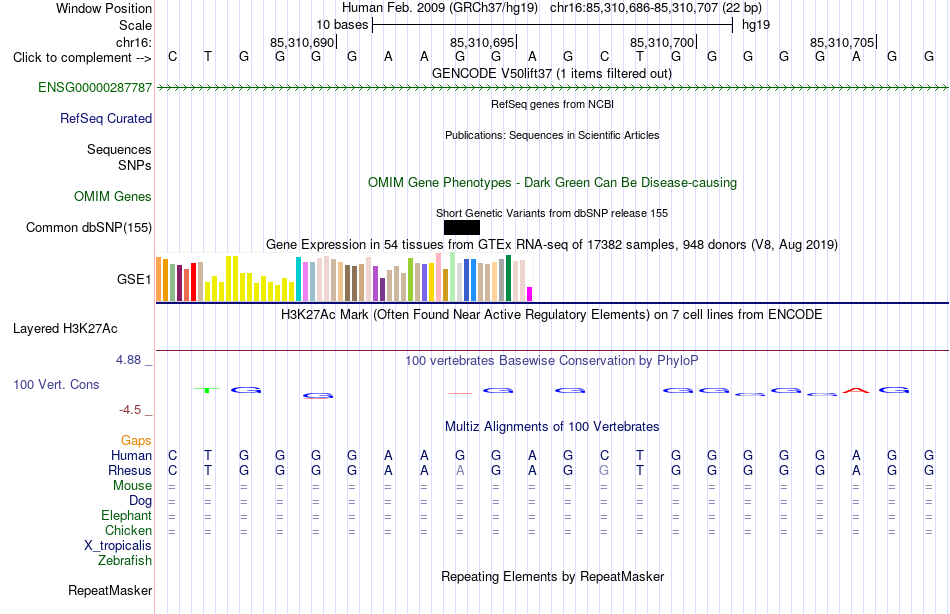Click 'Publications: Sequences in Scientific Articles' title
950x614 pixels.
552,135
